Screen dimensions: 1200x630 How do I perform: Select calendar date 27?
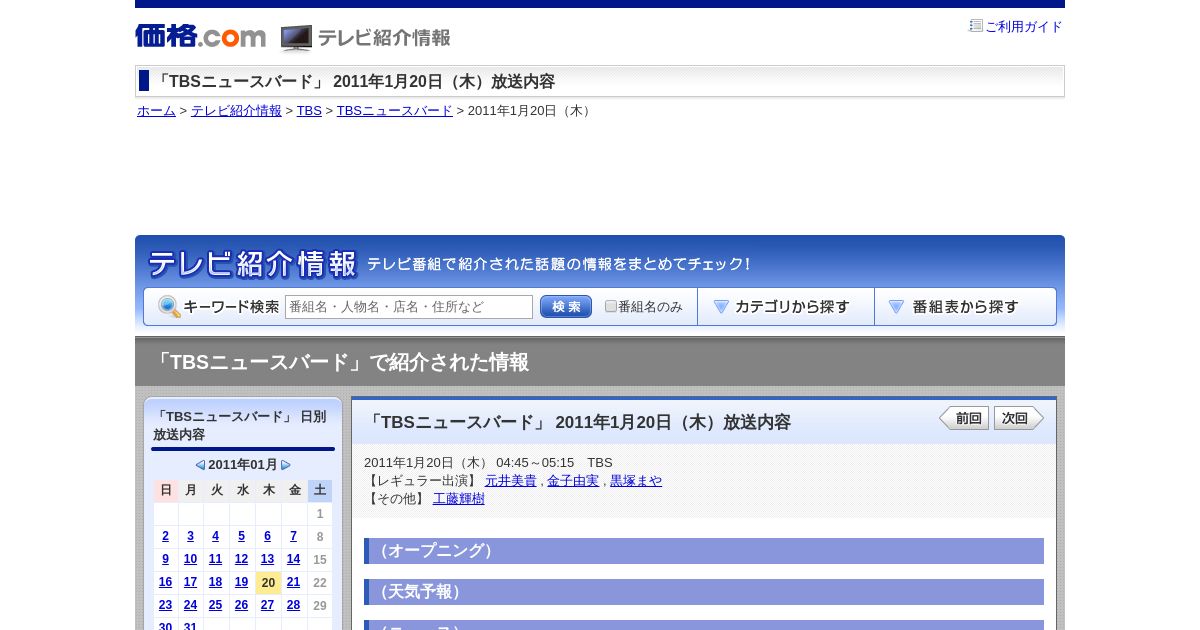coord(267,605)
